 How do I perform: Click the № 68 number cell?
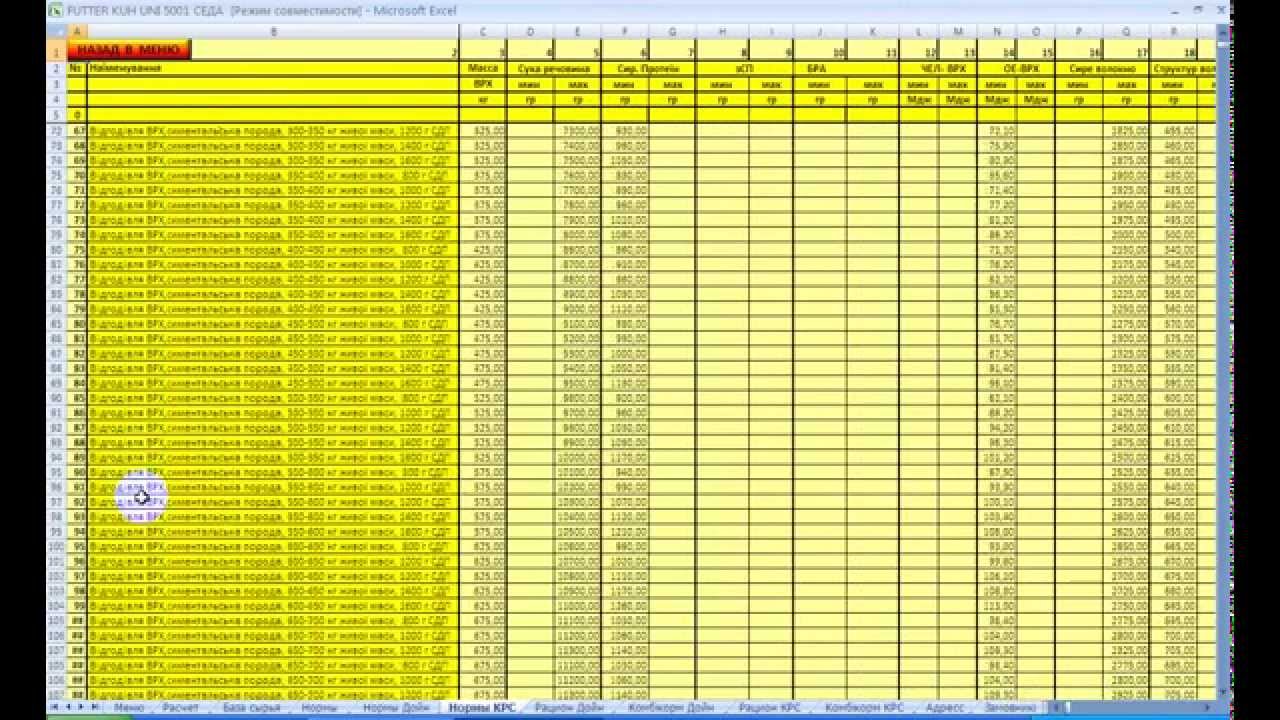tap(77, 145)
